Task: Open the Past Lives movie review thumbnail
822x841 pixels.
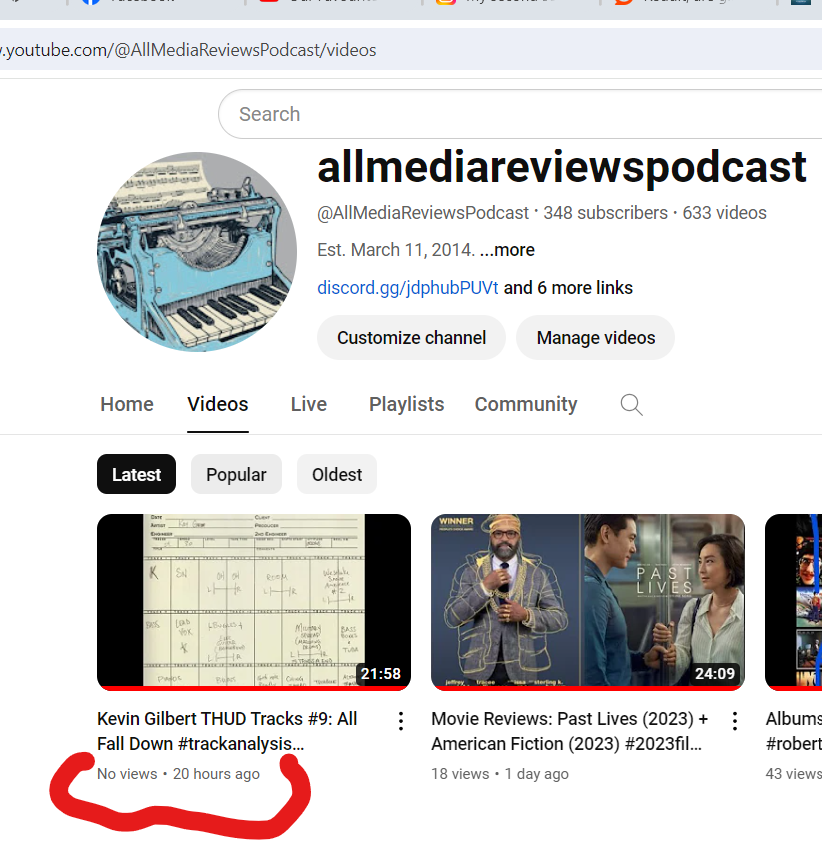Action: (588, 602)
